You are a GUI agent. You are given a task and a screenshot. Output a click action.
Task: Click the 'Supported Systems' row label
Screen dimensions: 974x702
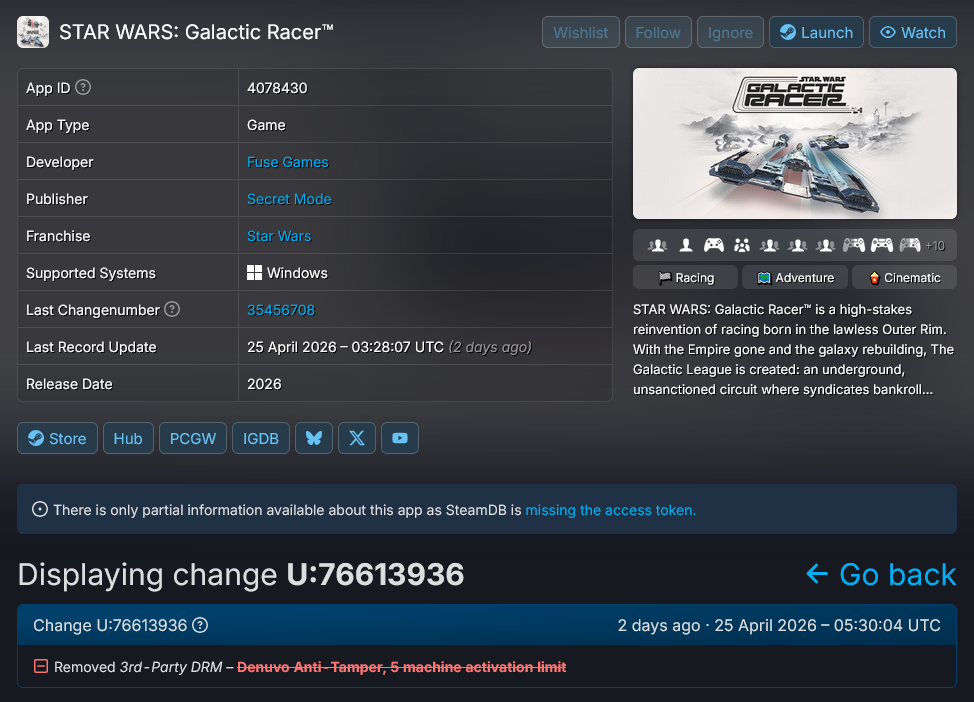pyautogui.click(x=91, y=273)
